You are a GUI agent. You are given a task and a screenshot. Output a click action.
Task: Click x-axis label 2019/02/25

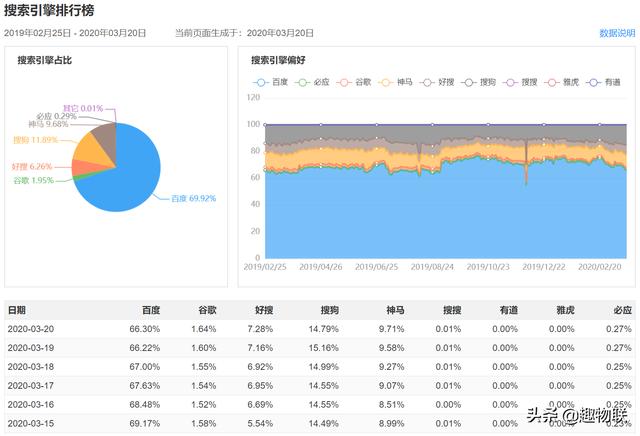click(265, 267)
